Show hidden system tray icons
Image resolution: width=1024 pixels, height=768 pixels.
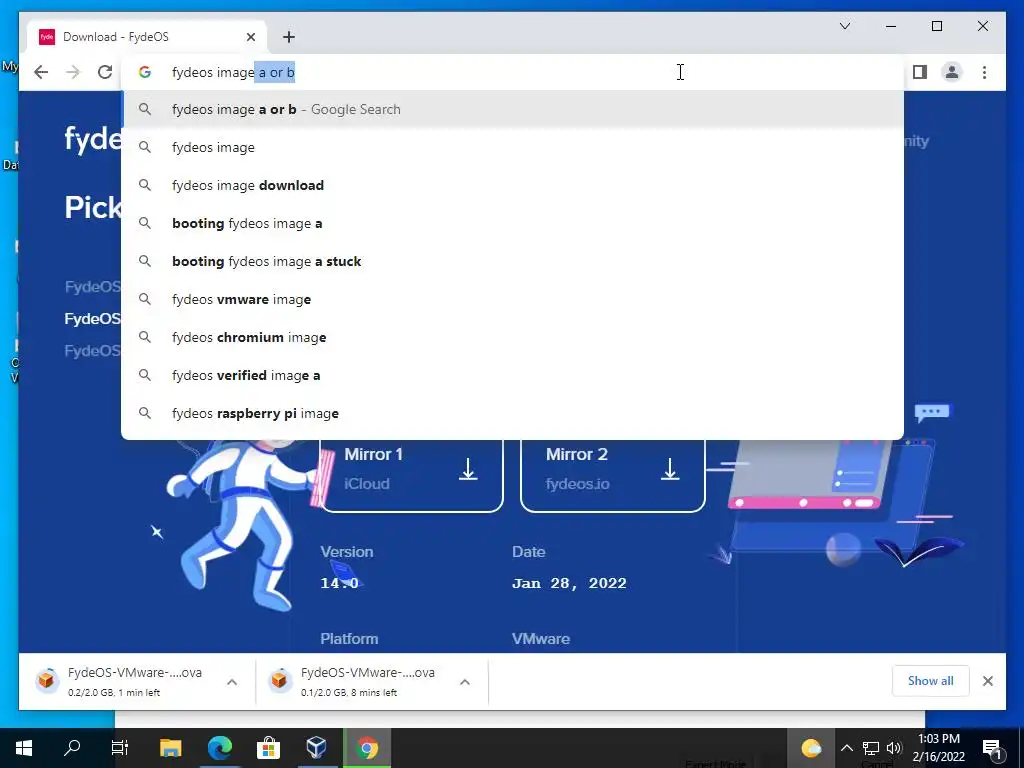846,748
